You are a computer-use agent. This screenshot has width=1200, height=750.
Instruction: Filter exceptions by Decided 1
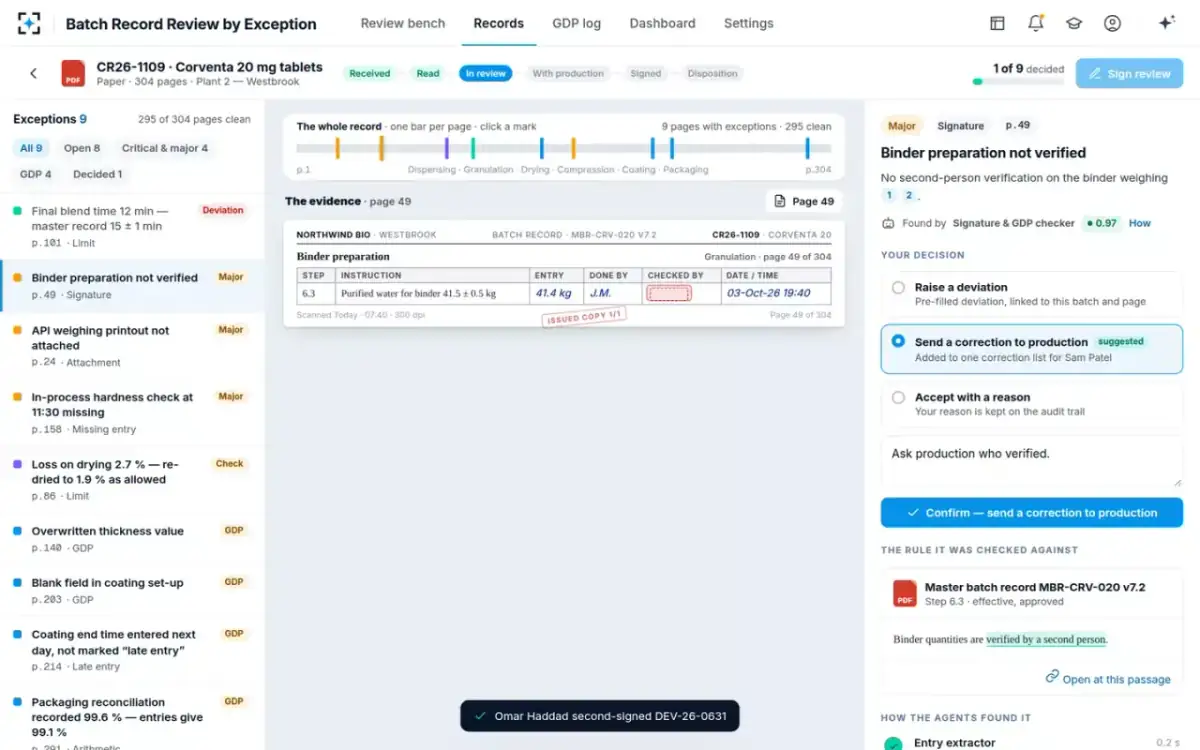97,174
